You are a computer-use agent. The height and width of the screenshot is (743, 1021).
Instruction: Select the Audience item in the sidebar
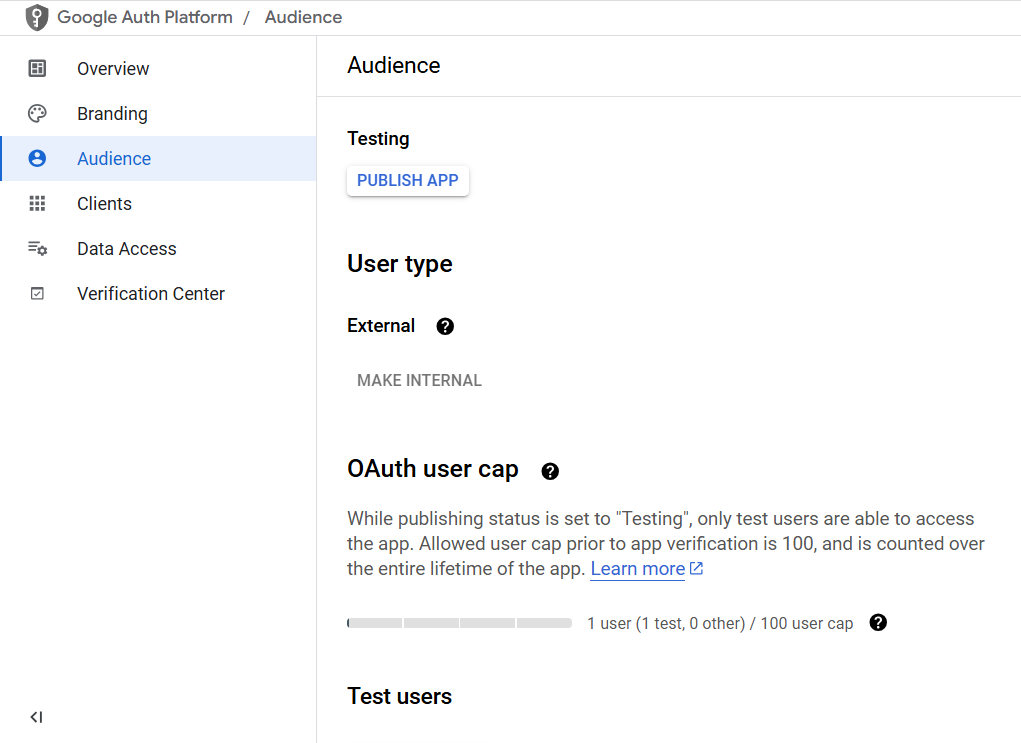point(114,159)
